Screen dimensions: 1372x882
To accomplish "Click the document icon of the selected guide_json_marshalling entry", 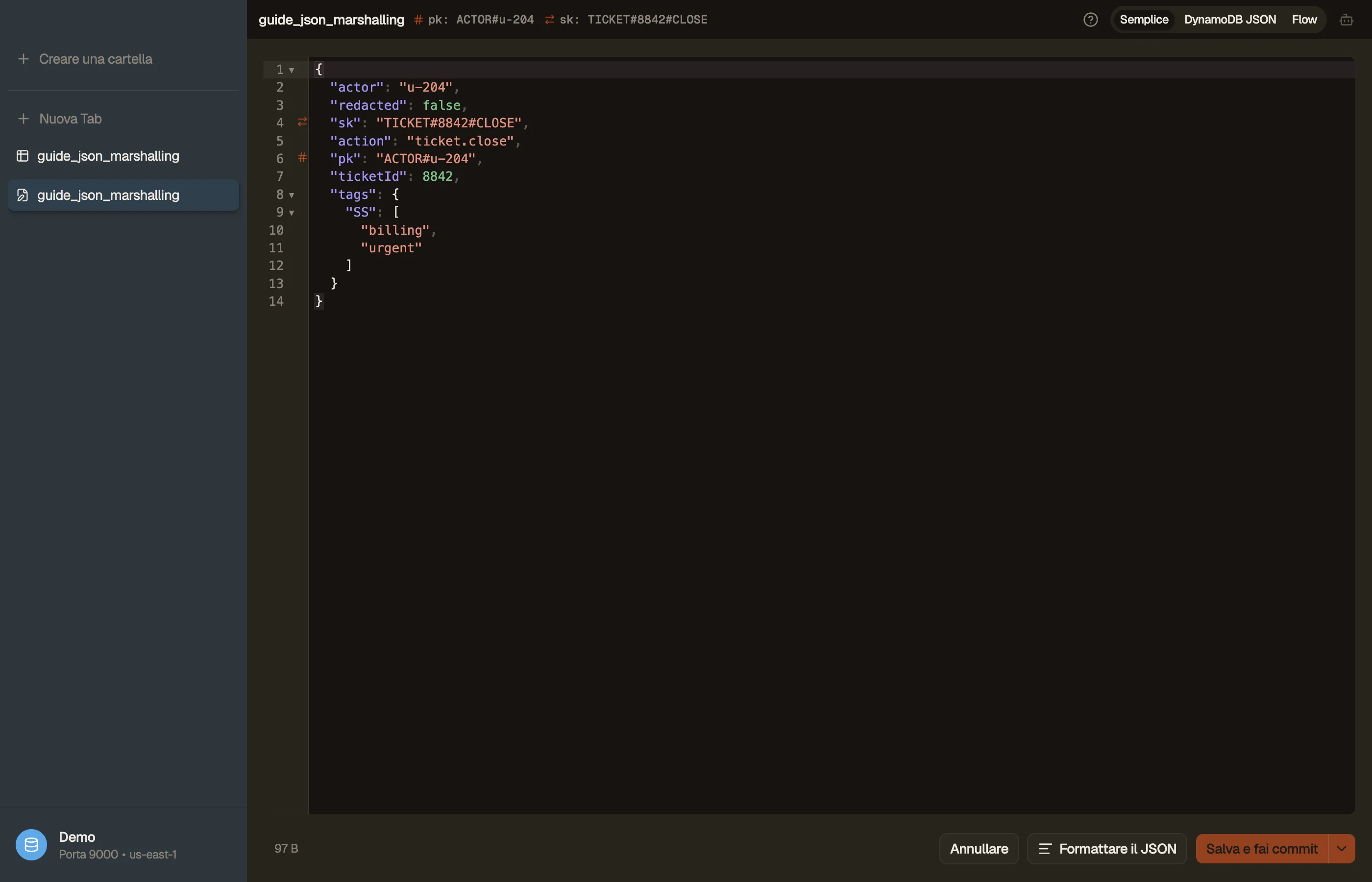I will [23, 196].
